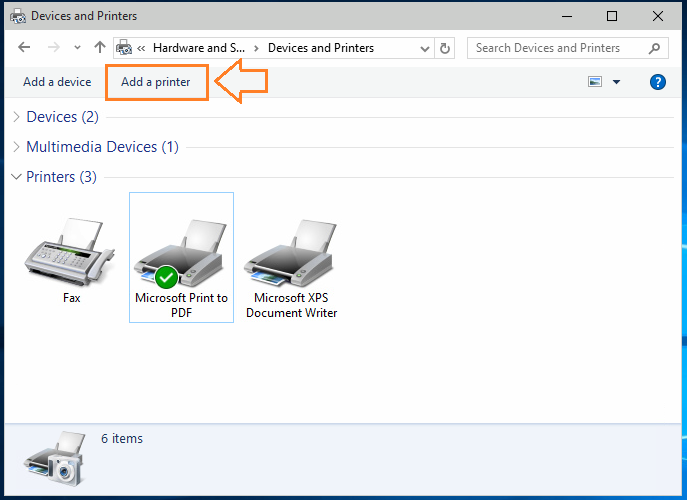Go up one folder level arrow
Viewport: 687px width, 500px height.
click(100, 47)
